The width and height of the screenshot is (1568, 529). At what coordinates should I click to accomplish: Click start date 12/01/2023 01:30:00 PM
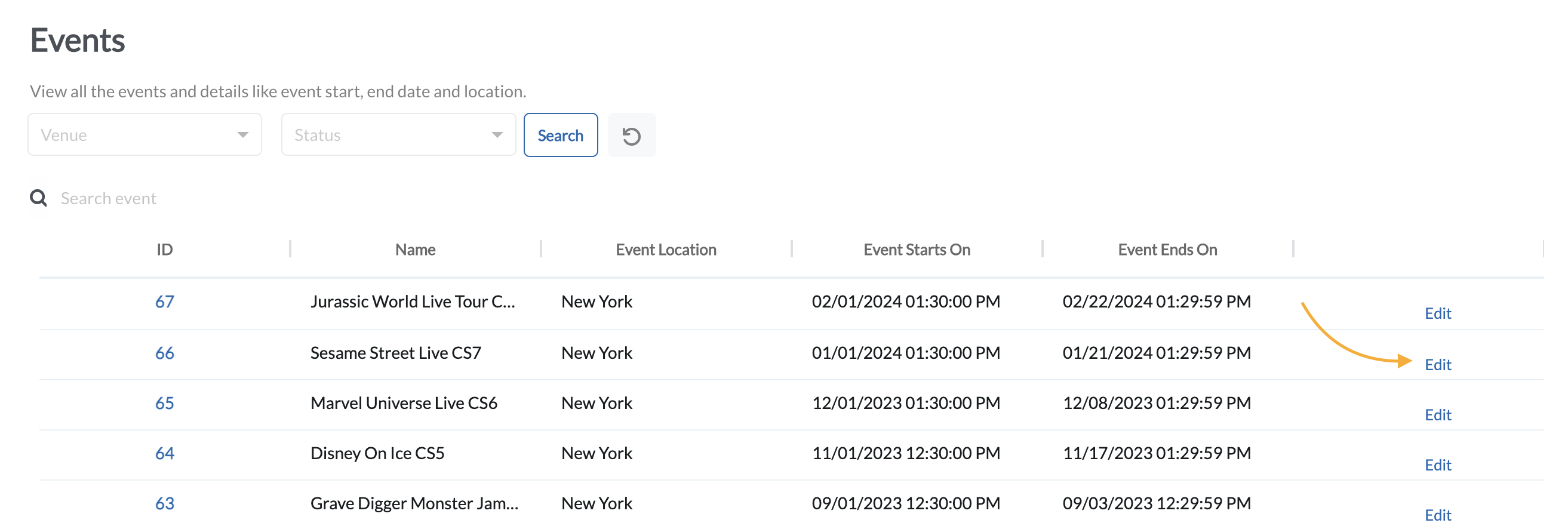click(x=906, y=403)
